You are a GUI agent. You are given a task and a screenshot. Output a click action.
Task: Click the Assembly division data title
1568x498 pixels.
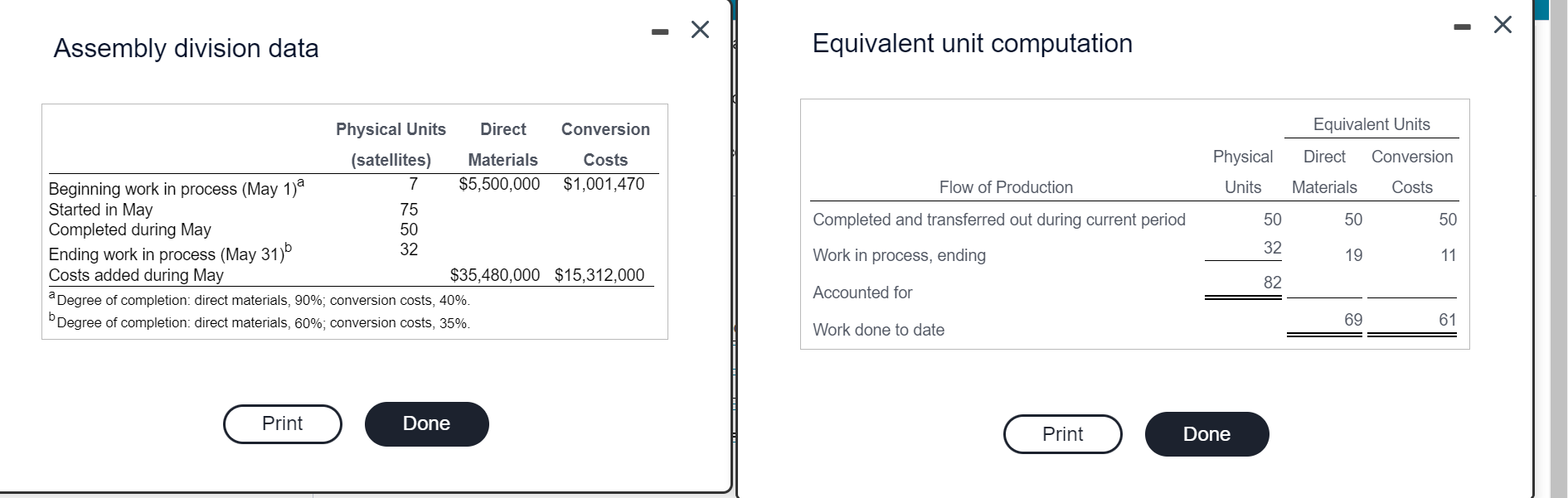[187, 48]
